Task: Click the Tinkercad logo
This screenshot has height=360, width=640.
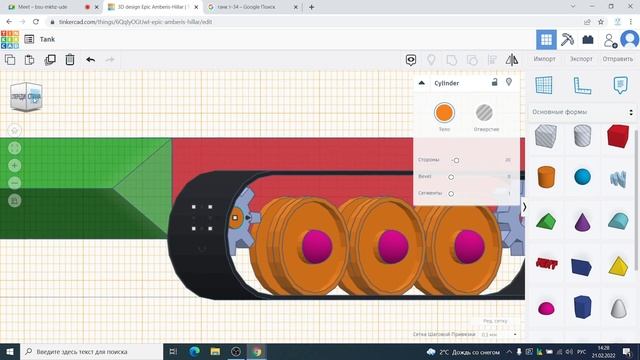Action: pos(10,40)
